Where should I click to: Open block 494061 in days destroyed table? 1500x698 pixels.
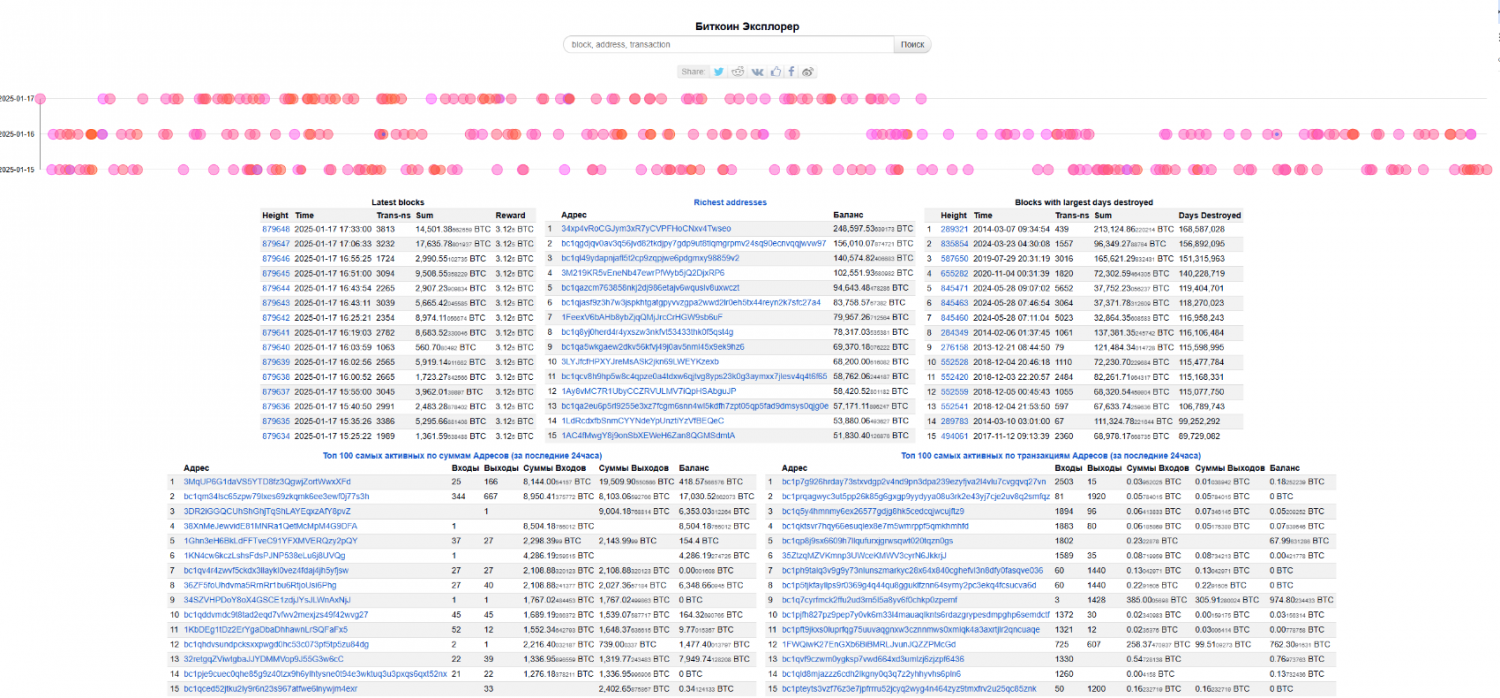(x=954, y=436)
